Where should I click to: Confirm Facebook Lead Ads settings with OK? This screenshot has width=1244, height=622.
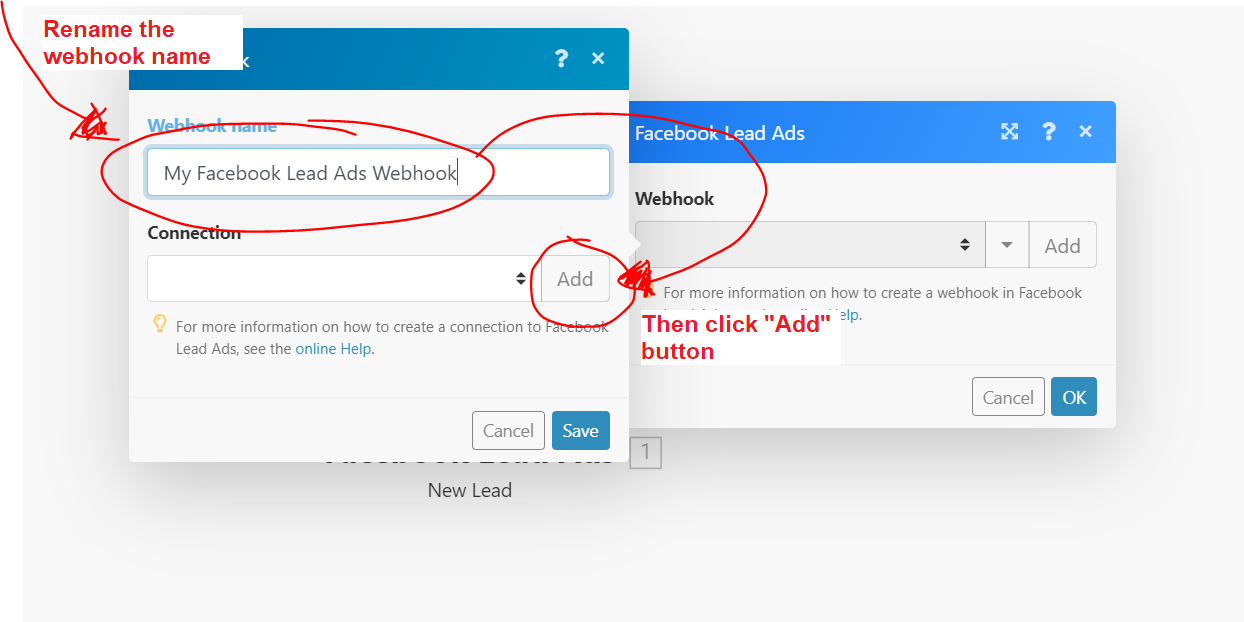(1074, 397)
